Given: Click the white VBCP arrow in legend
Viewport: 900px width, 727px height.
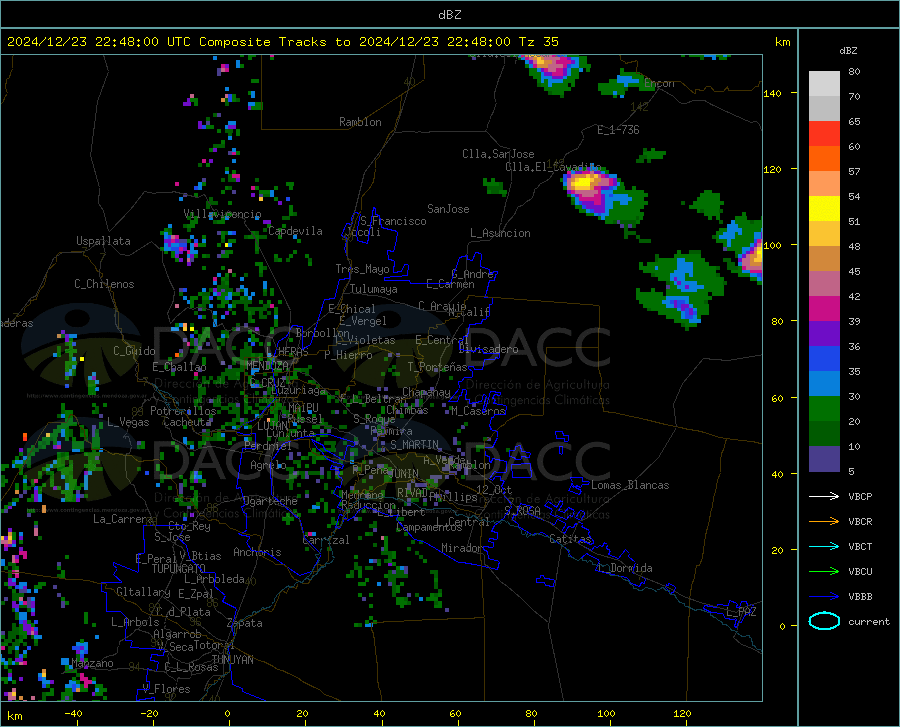Looking at the screenshot, I should 824,496.
